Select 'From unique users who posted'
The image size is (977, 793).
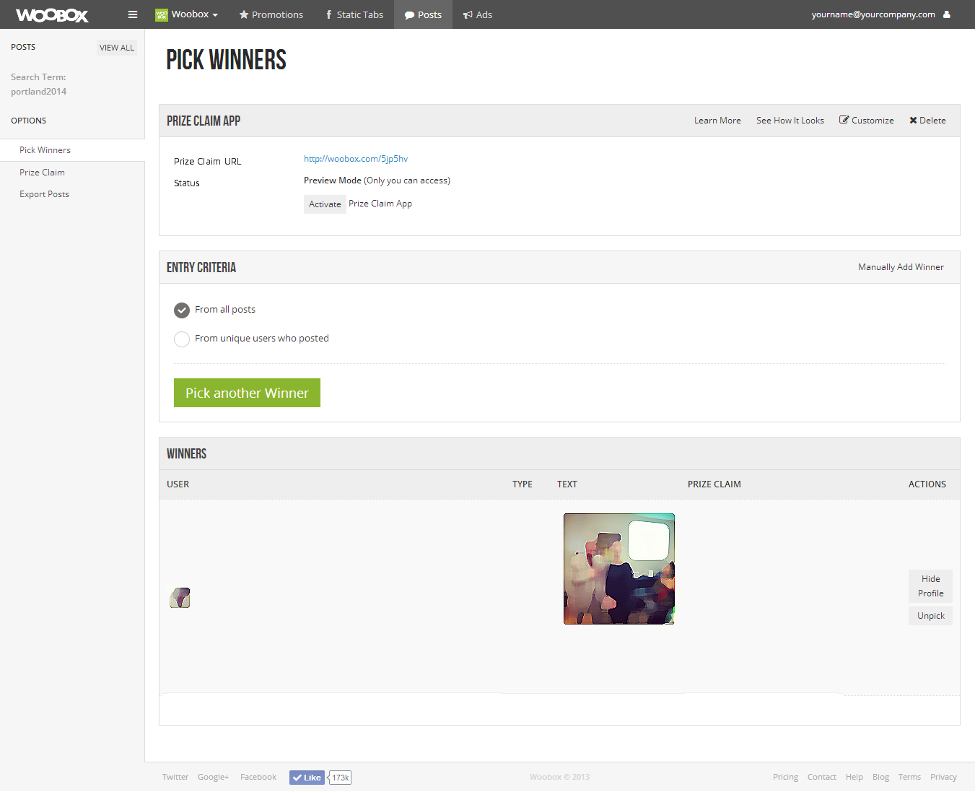[x=182, y=339]
